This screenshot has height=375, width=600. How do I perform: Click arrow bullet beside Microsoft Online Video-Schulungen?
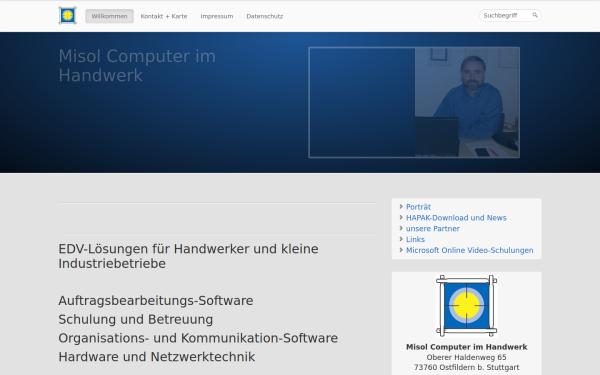(x=401, y=250)
